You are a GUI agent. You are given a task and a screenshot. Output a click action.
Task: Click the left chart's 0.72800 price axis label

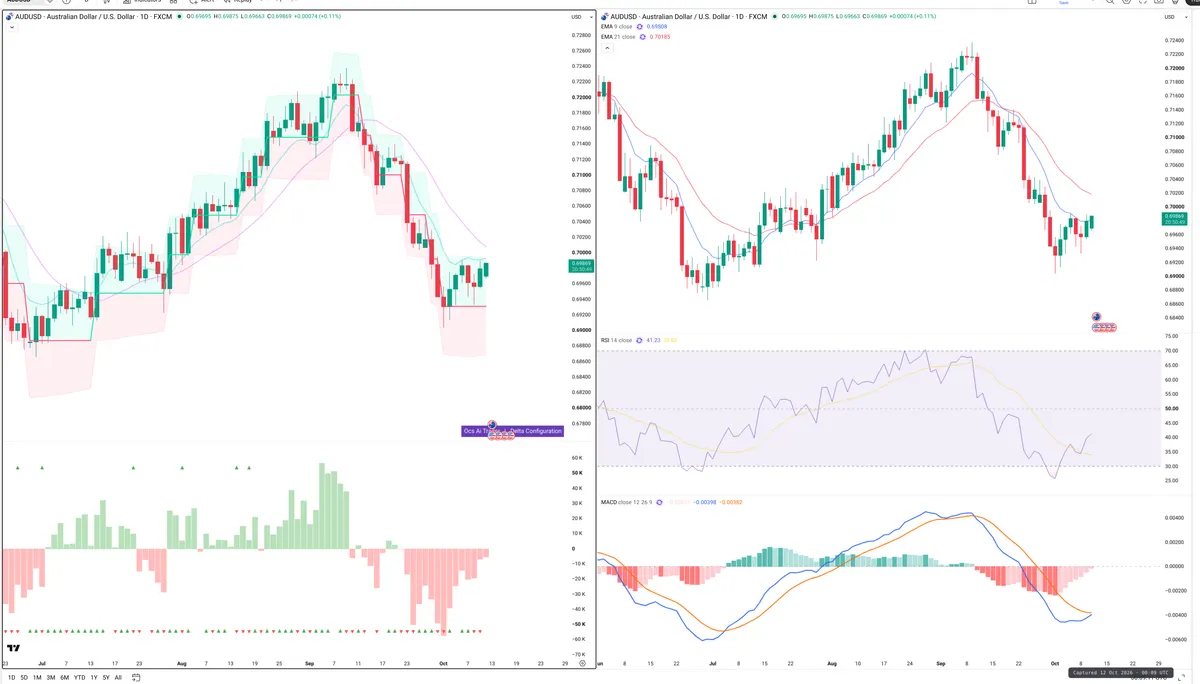tap(581, 34)
